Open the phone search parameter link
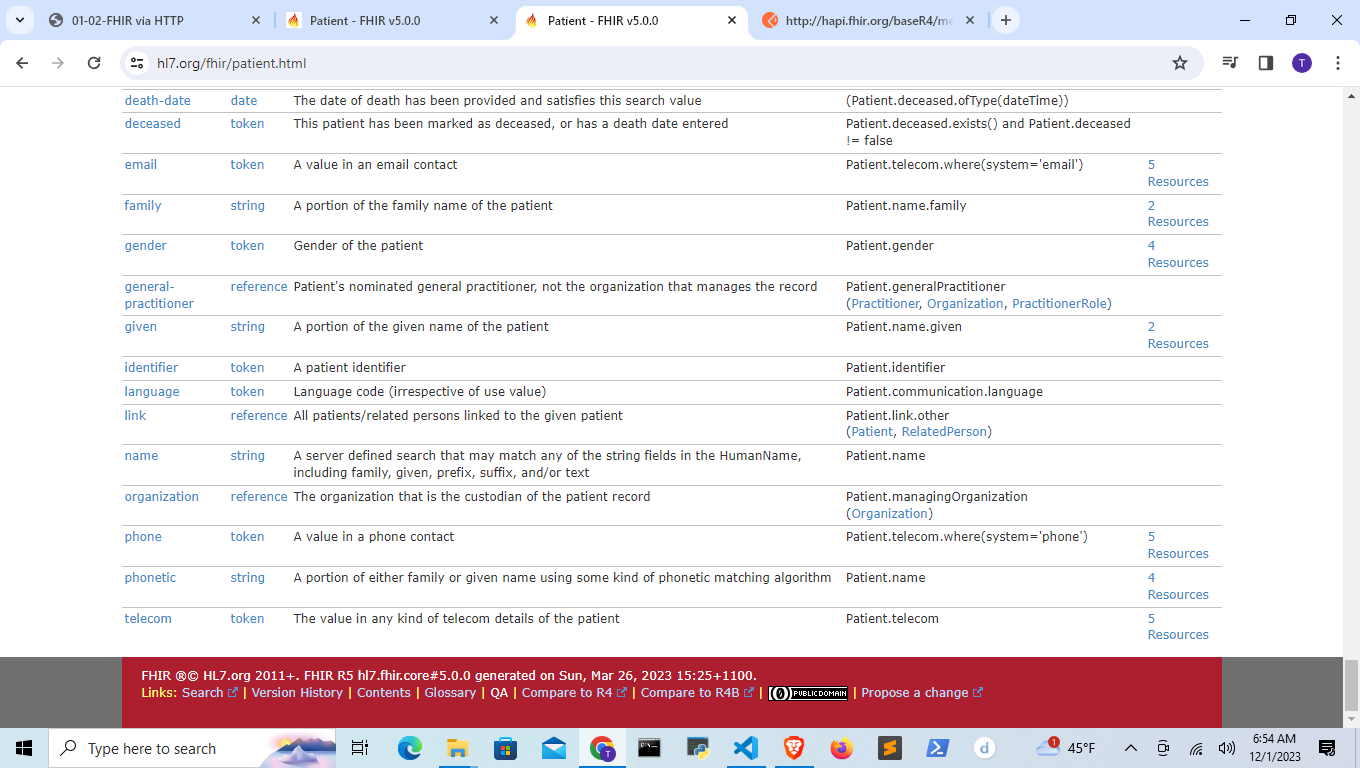 click(x=142, y=536)
